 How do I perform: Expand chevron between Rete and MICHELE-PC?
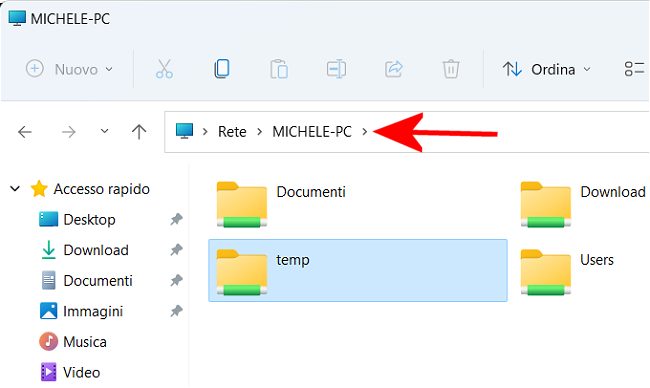[260, 132]
